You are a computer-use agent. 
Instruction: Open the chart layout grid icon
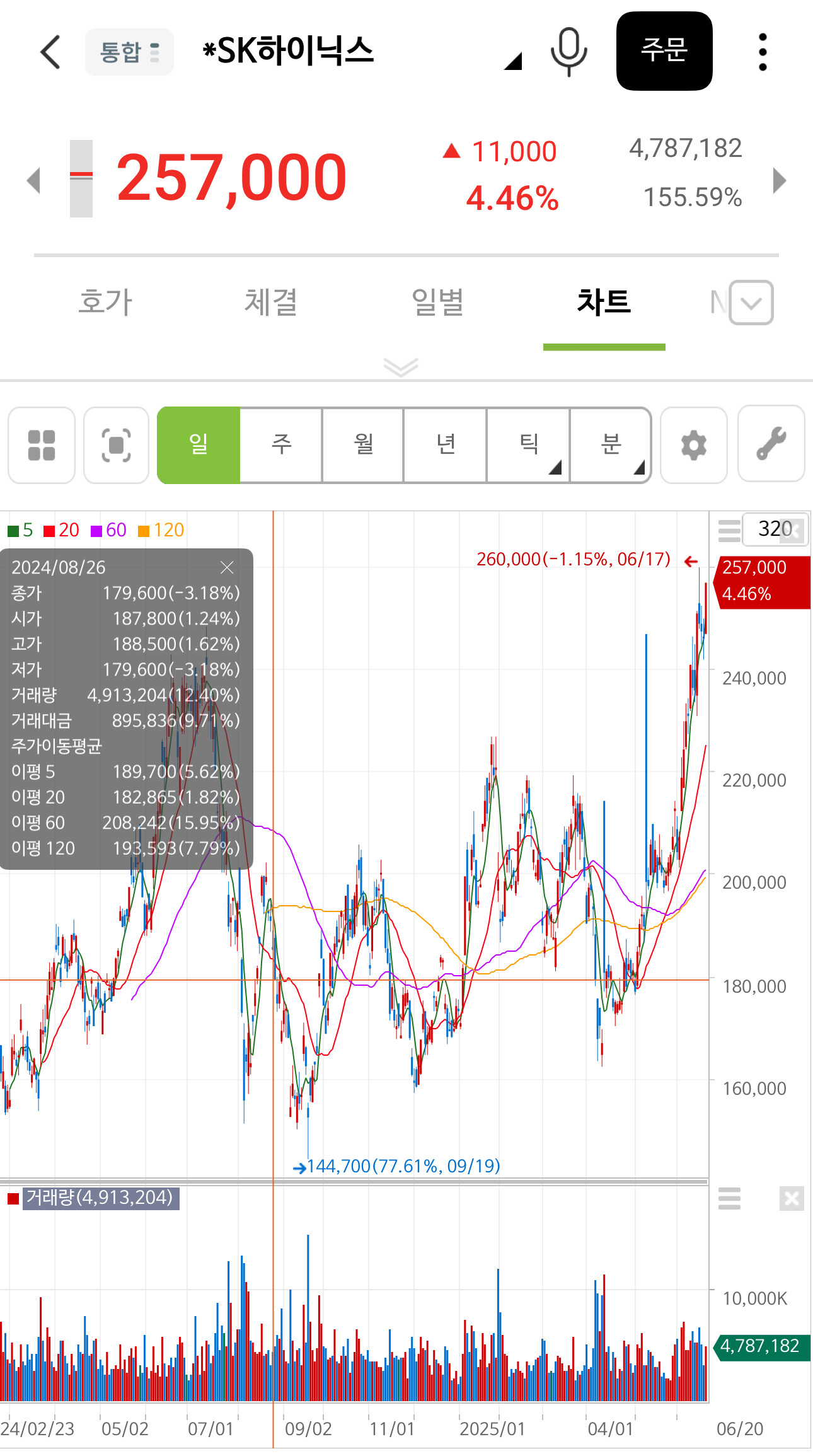click(x=42, y=445)
